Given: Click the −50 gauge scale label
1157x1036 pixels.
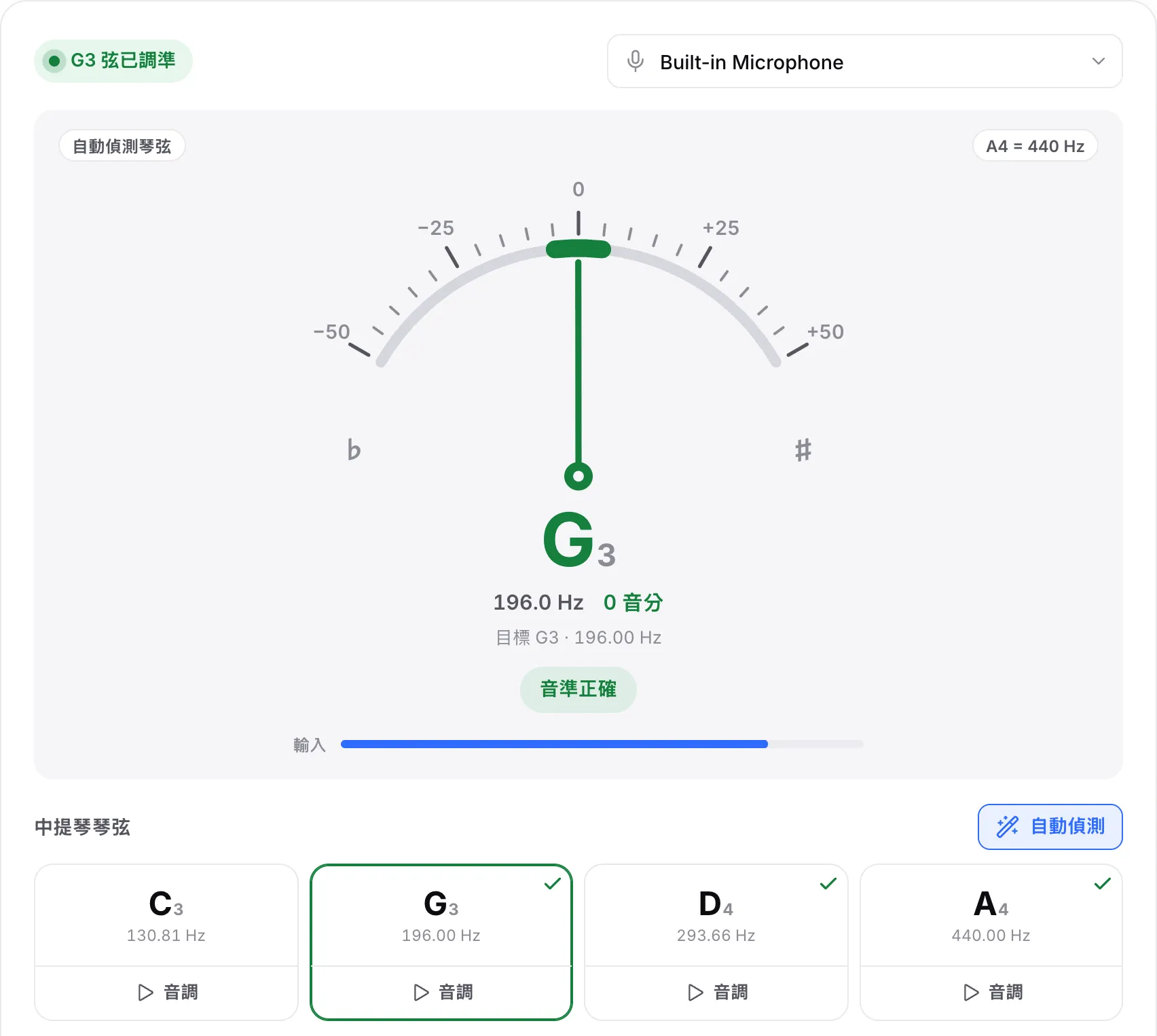Looking at the screenshot, I should pos(331,332).
